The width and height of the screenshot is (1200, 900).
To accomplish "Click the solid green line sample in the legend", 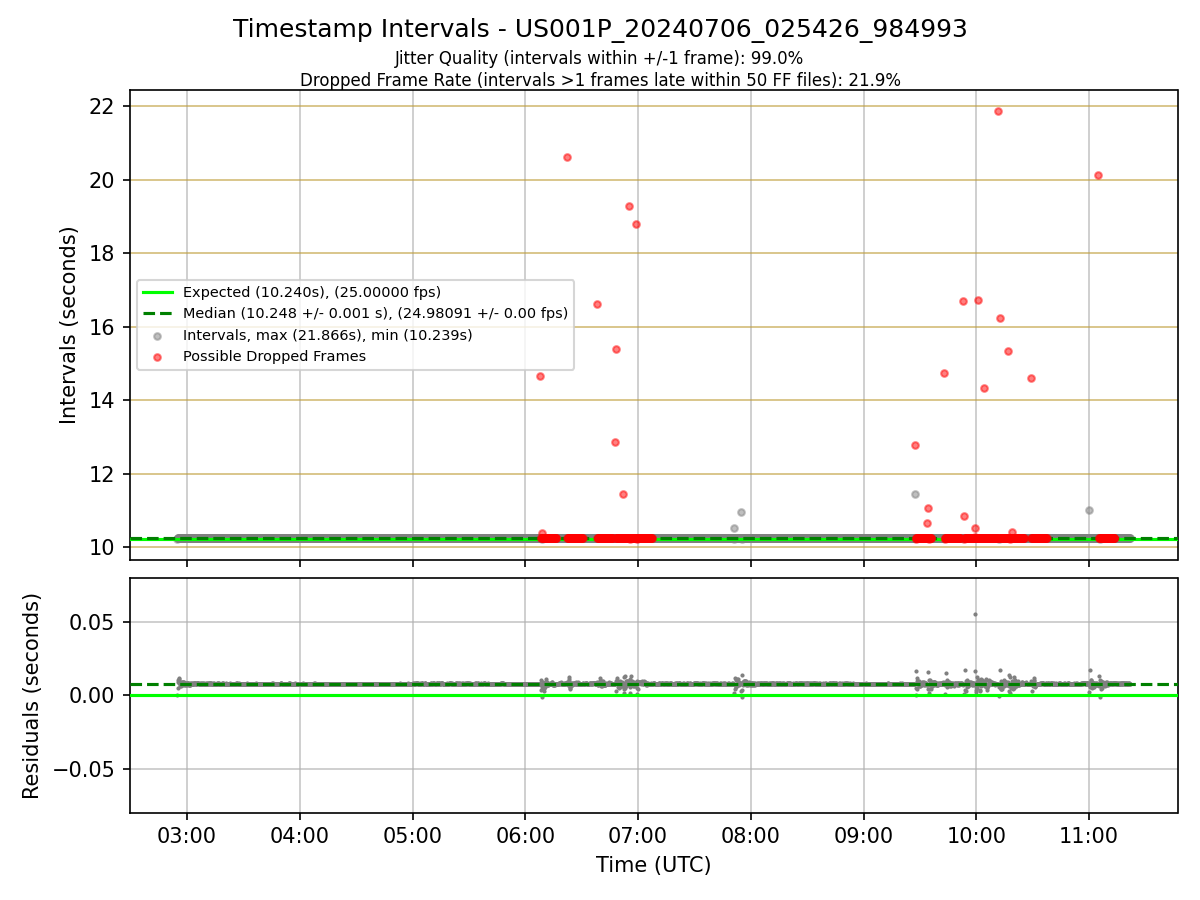I will coord(157,292).
